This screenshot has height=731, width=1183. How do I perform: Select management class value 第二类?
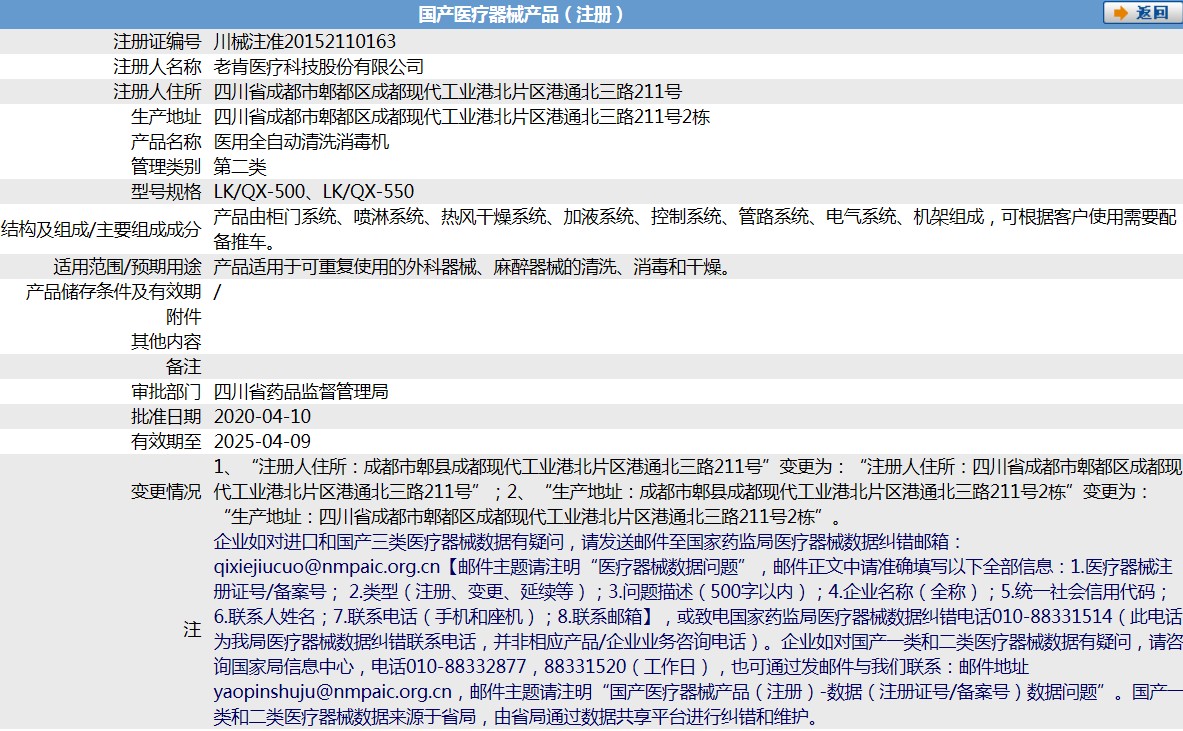click(240, 166)
